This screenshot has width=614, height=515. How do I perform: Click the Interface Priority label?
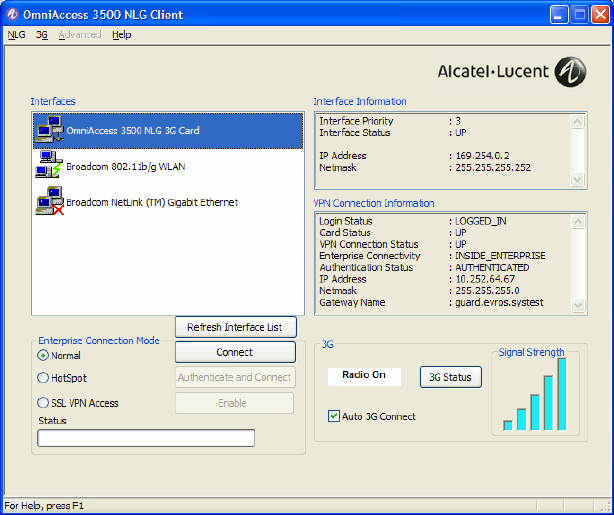point(356,121)
